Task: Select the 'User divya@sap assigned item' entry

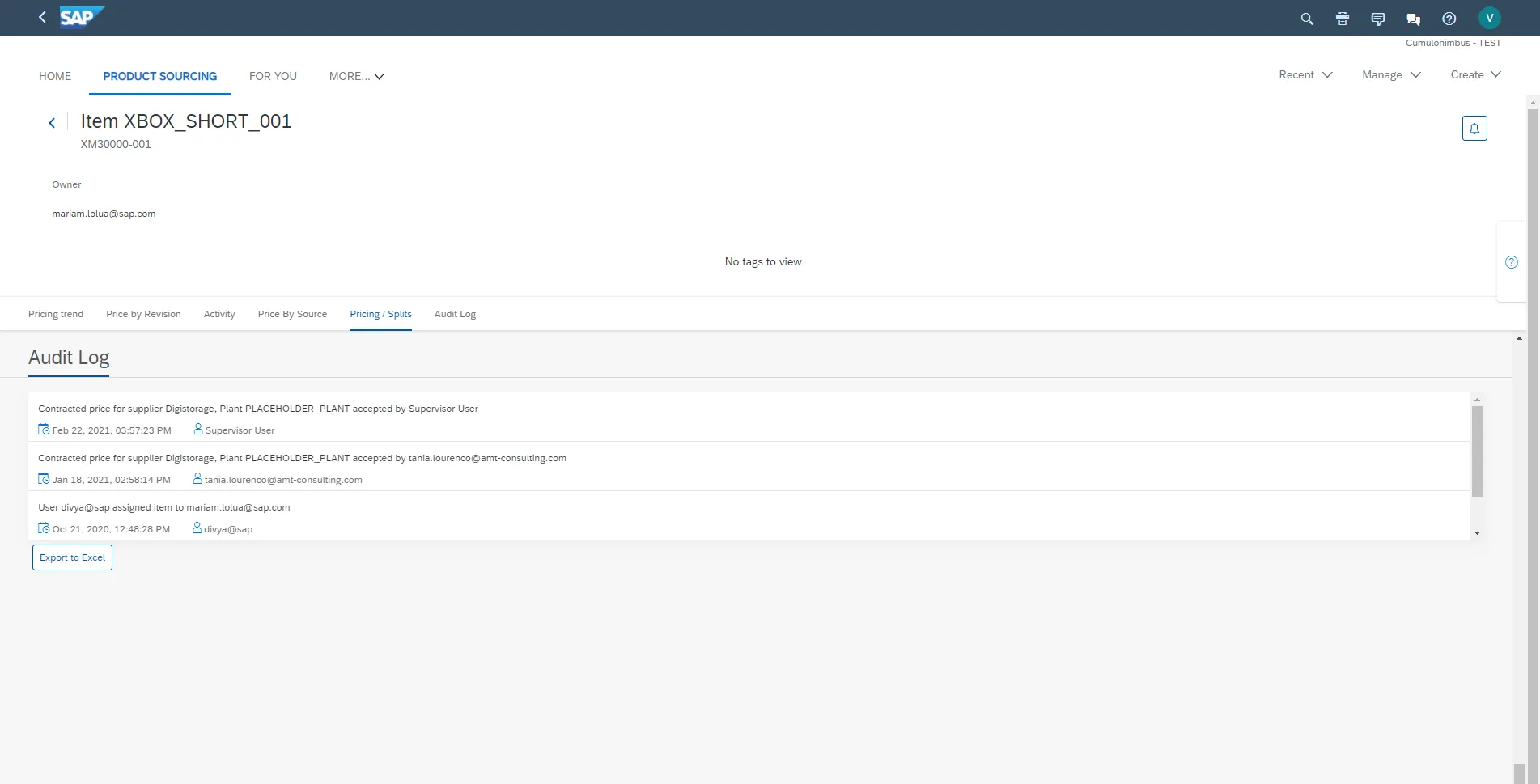Action: pos(164,507)
